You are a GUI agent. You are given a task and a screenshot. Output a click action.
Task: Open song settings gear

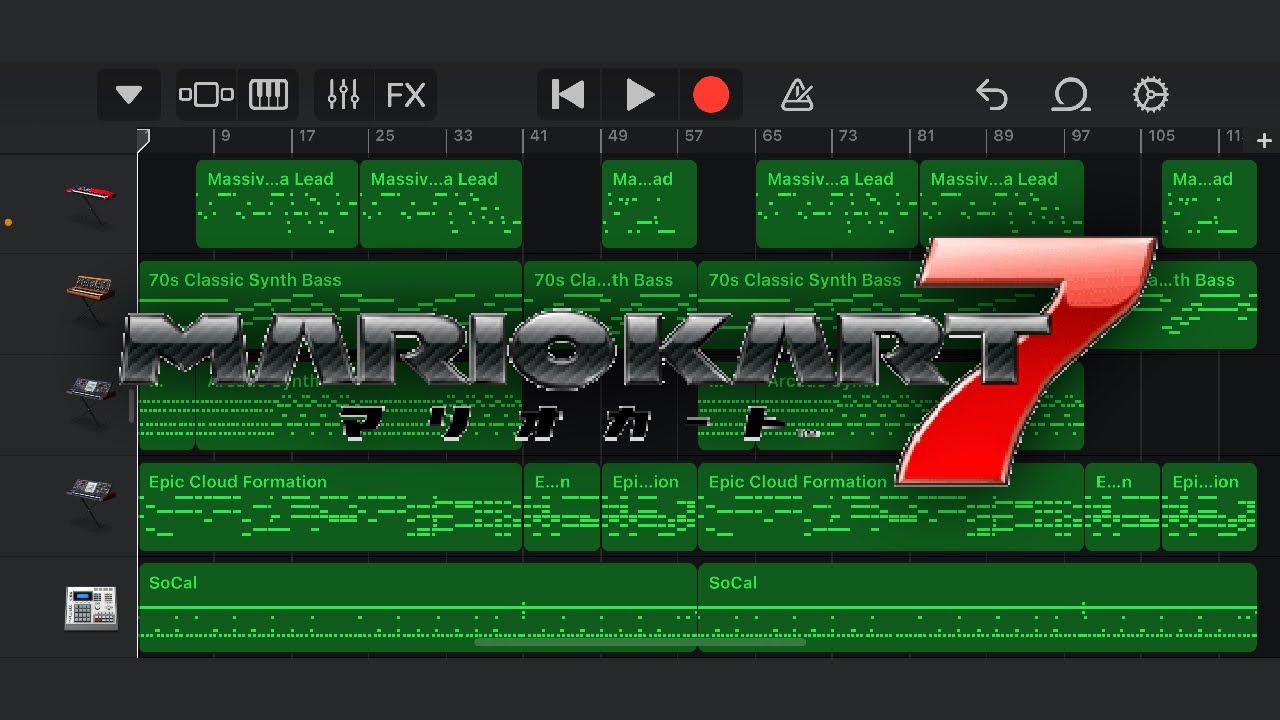[1150, 95]
